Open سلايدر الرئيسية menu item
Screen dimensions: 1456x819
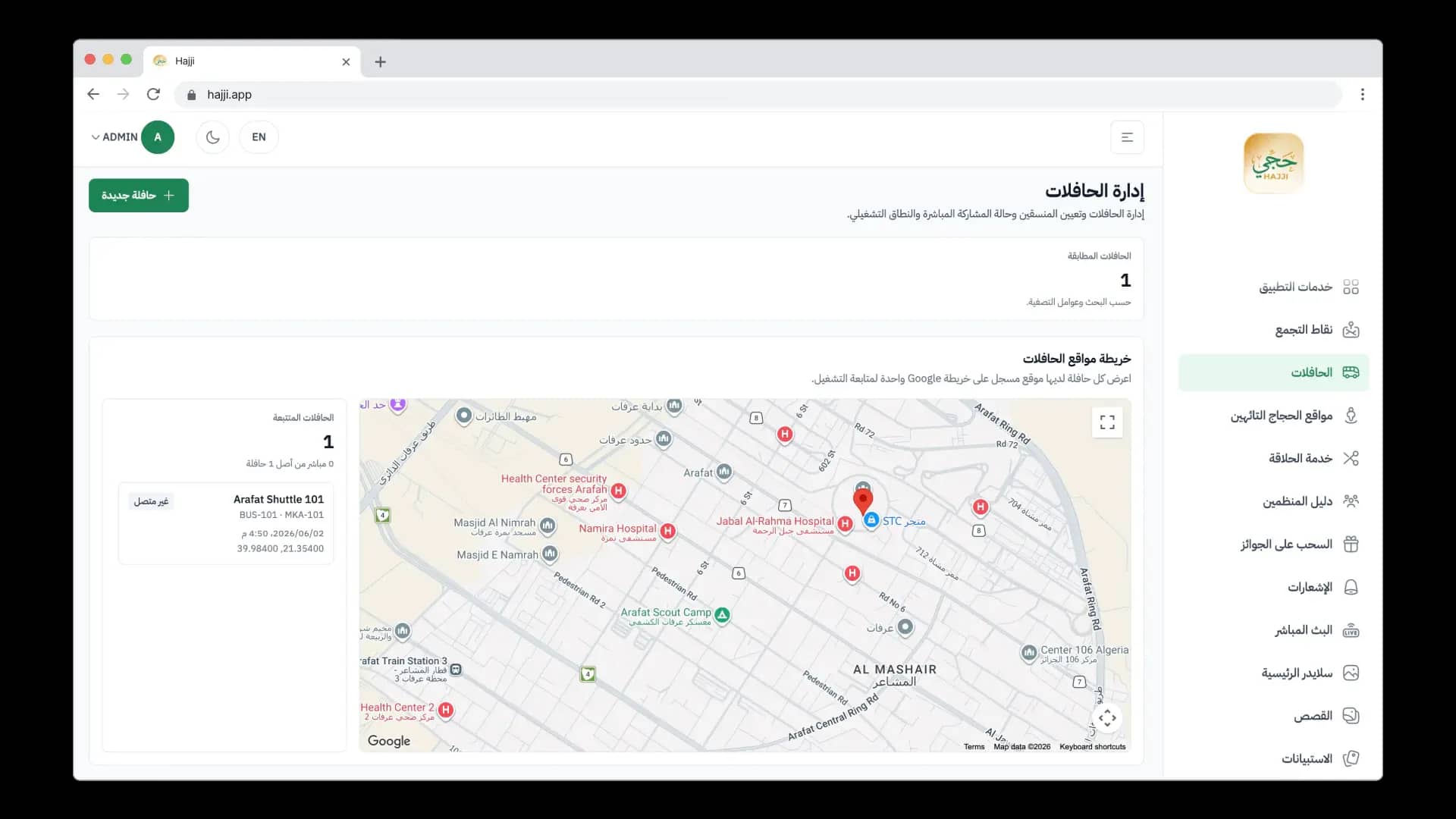pyautogui.click(x=1273, y=673)
